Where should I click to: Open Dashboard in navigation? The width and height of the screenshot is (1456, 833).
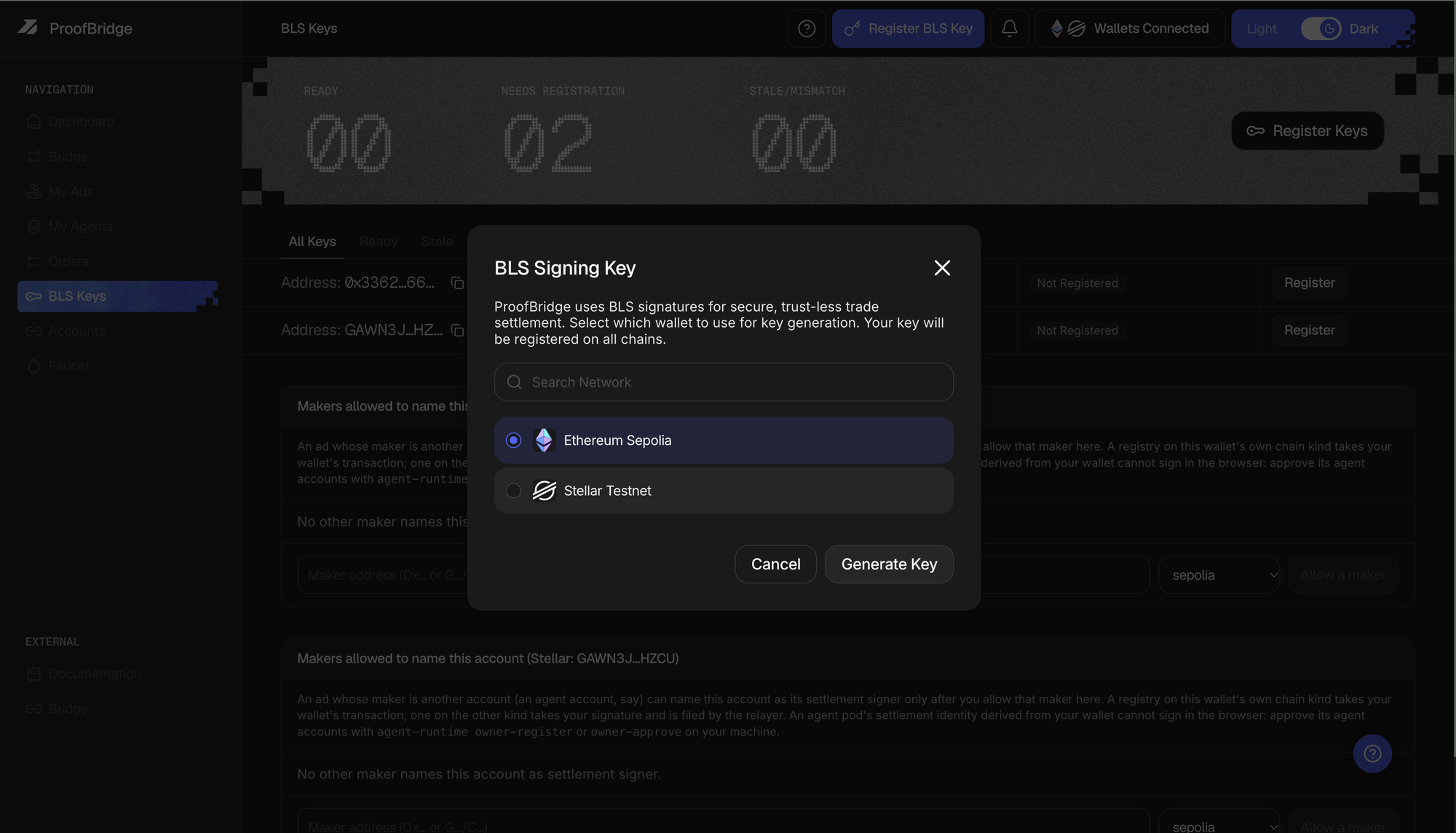[x=82, y=122]
